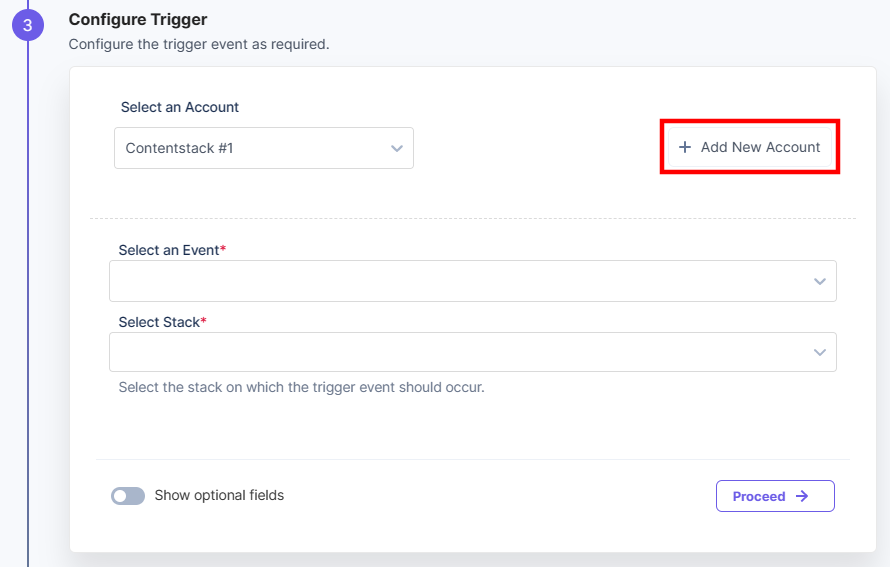Screen dimensions: 890x567
Task: Click Add New Account button
Action: [750, 147]
